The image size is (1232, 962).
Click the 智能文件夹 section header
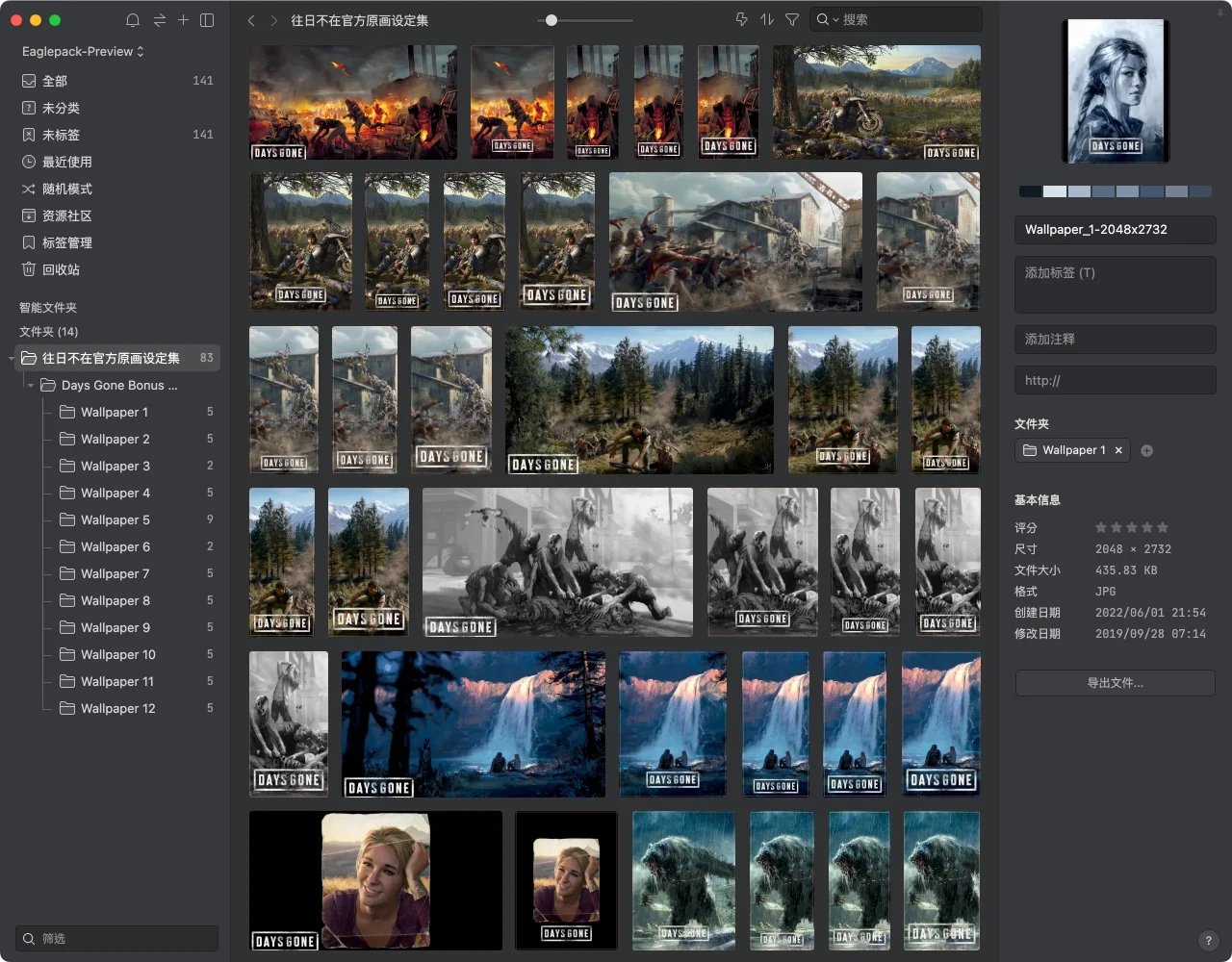click(x=48, y=308)
